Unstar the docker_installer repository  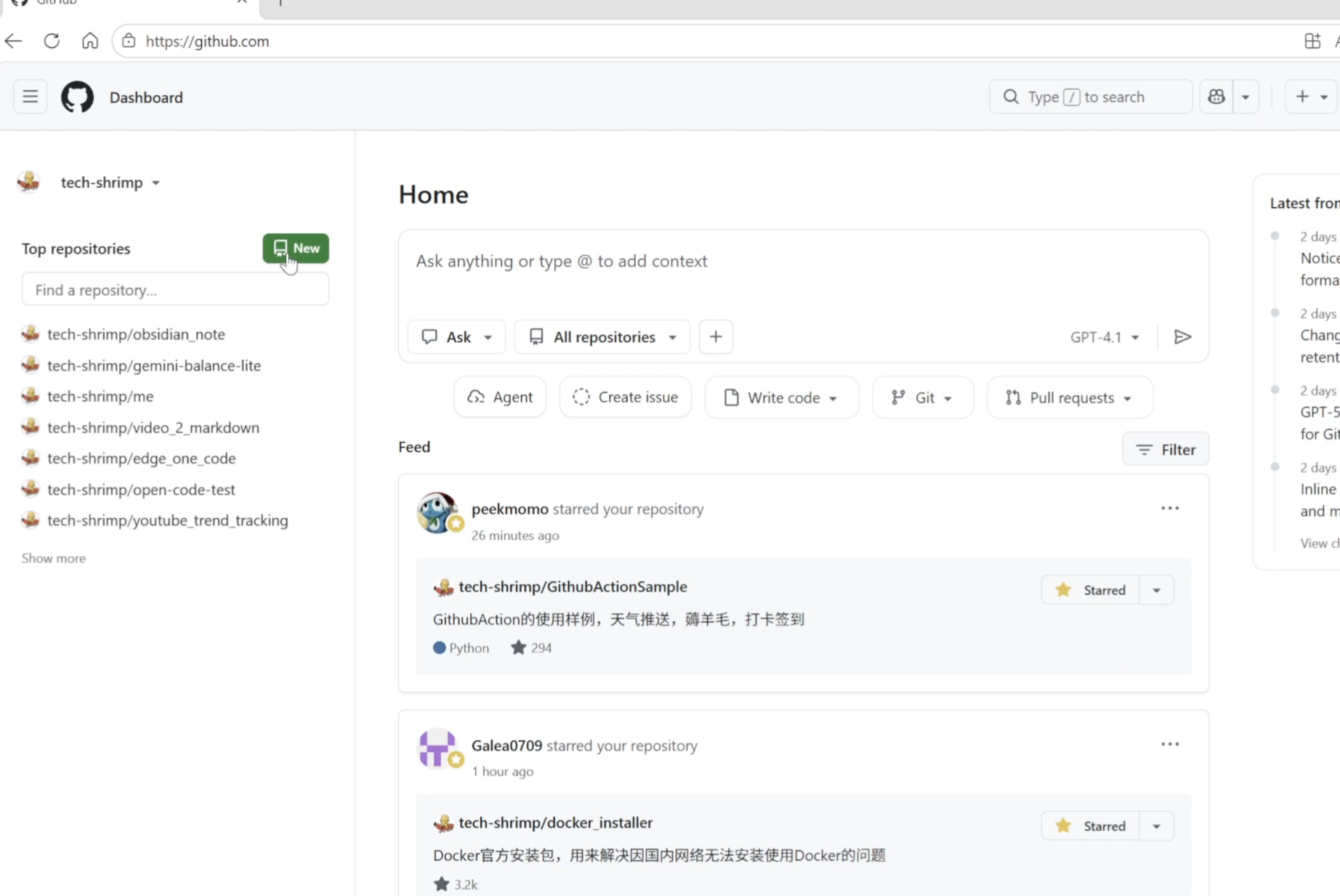pyautogui.click(x=1091, y=826)
